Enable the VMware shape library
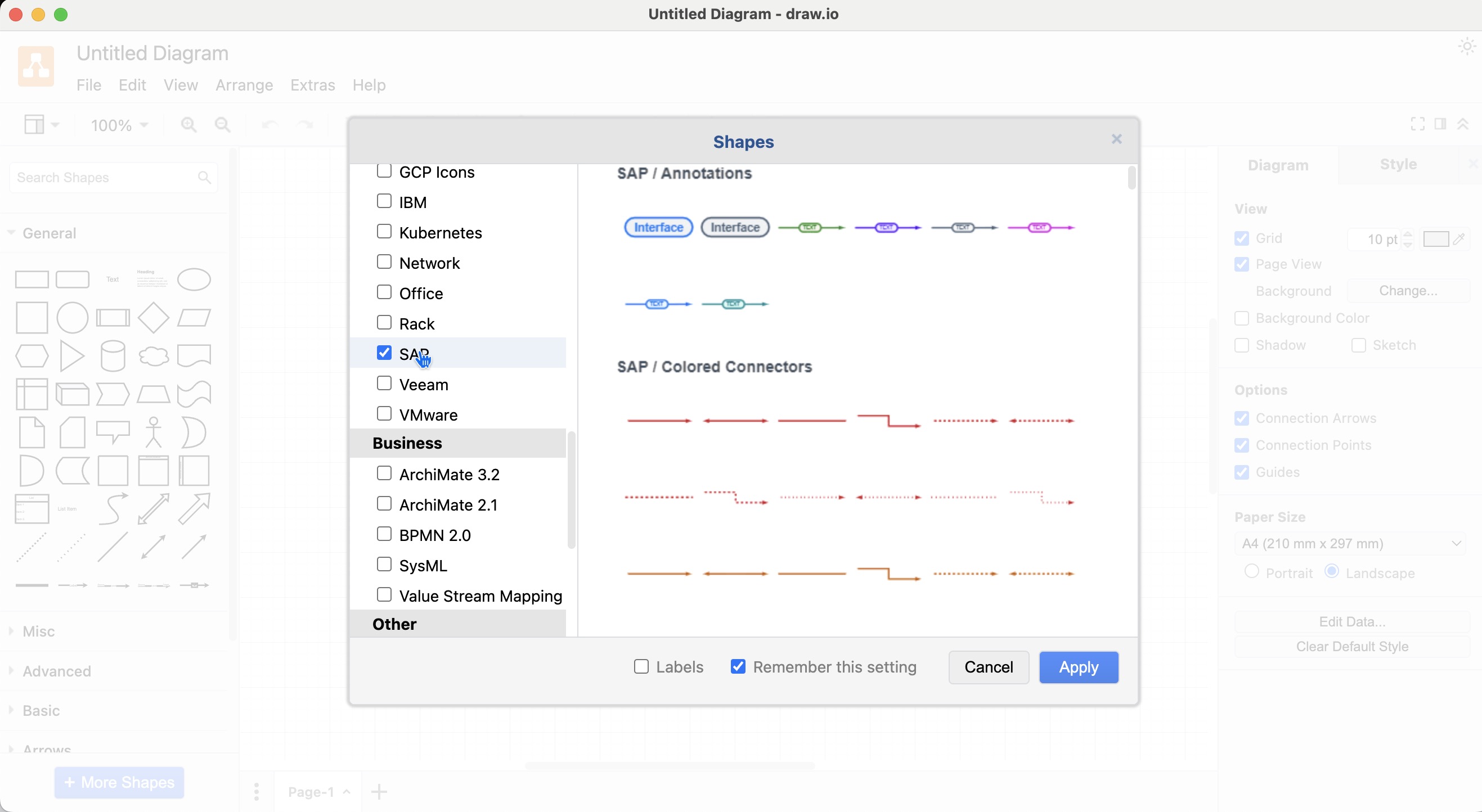 [384, 413]
